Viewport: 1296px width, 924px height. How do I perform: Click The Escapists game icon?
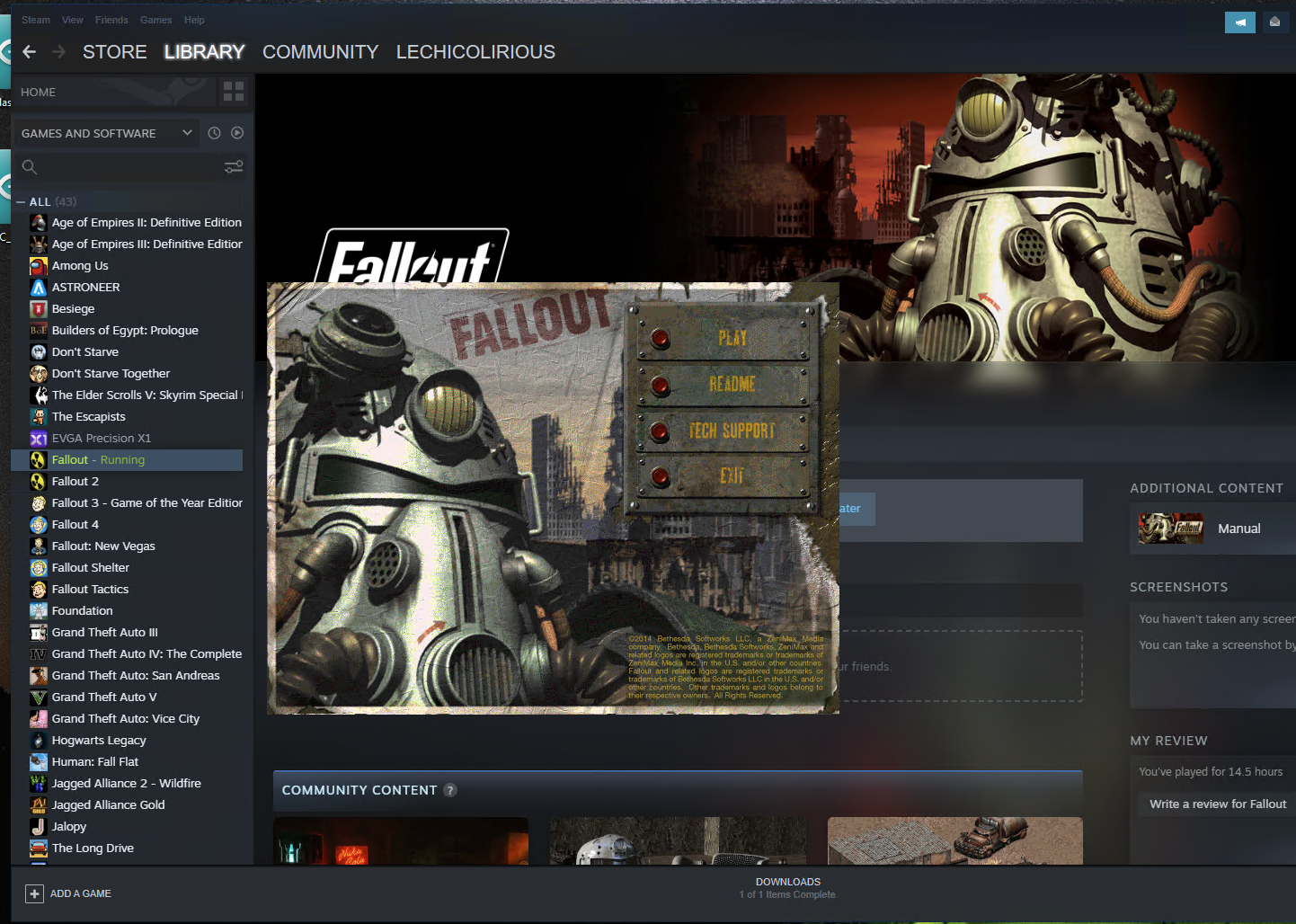point(39,417)
